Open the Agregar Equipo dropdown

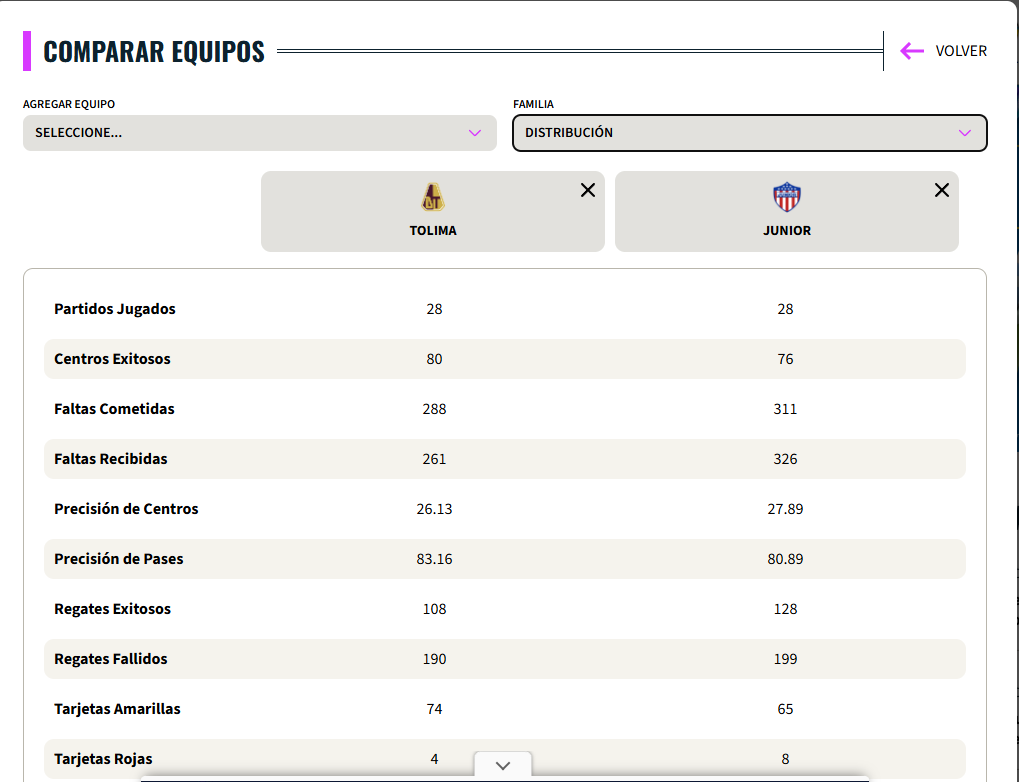click(259, 133)
